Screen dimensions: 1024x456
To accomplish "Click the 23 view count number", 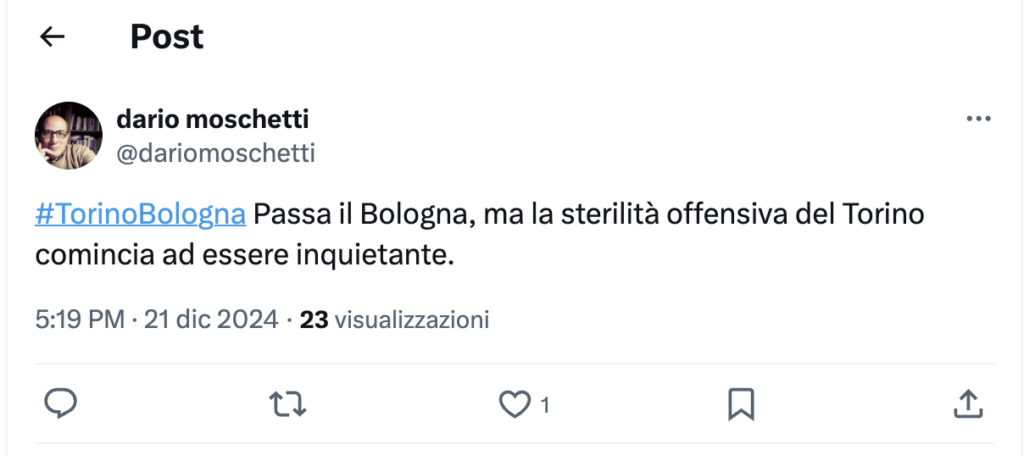I will click(314, 320).
